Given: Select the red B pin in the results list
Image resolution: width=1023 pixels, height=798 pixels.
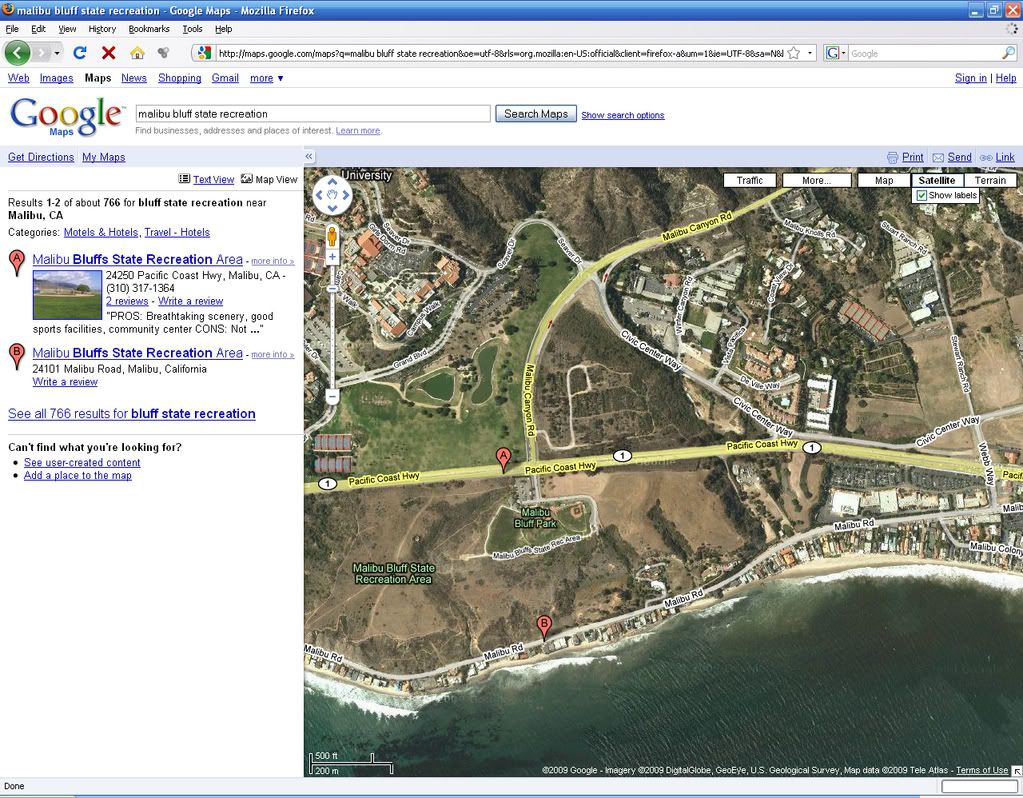Looking at the screenshot, I should [17, 356].
